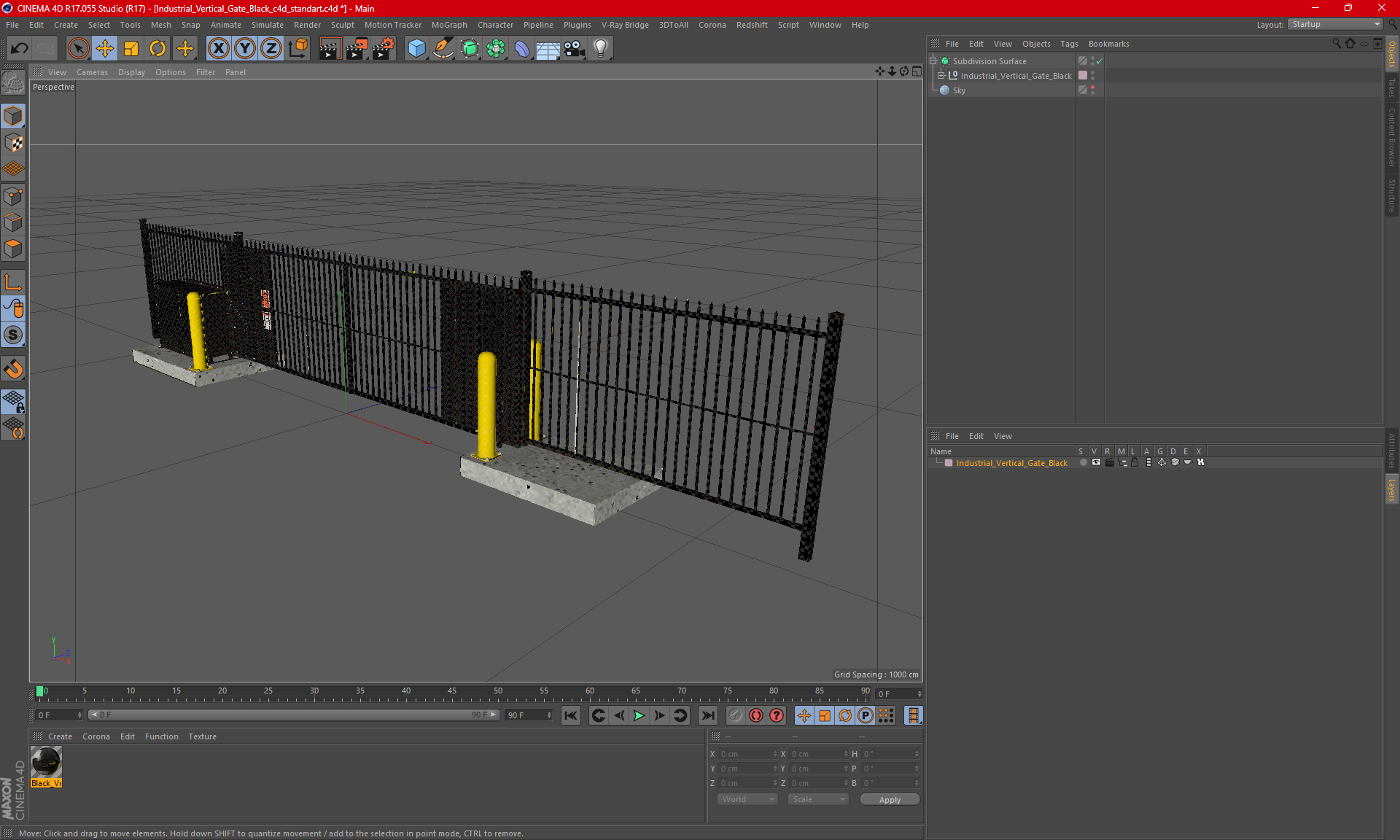
Task: Add a Floor environment object
Action: click(x=548, y=48)
